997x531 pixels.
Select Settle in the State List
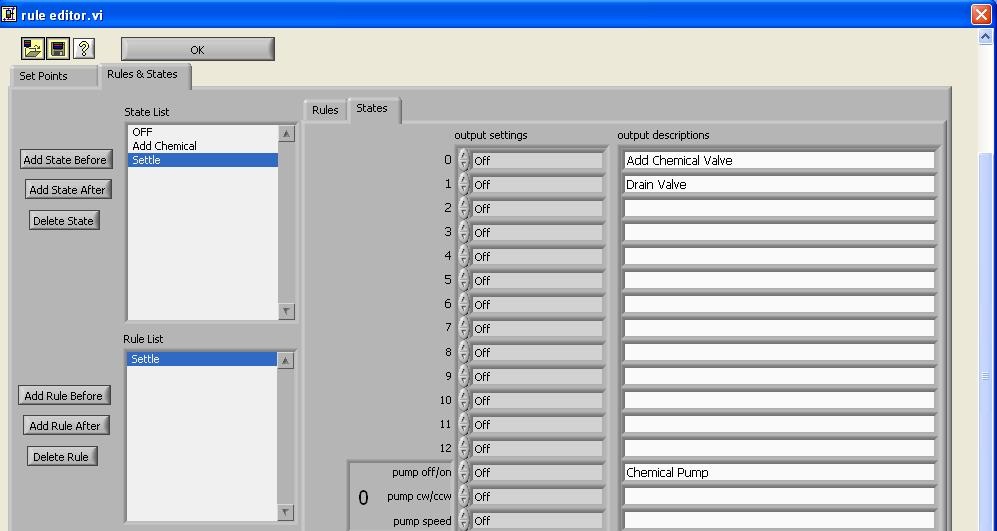click(202, 160)
